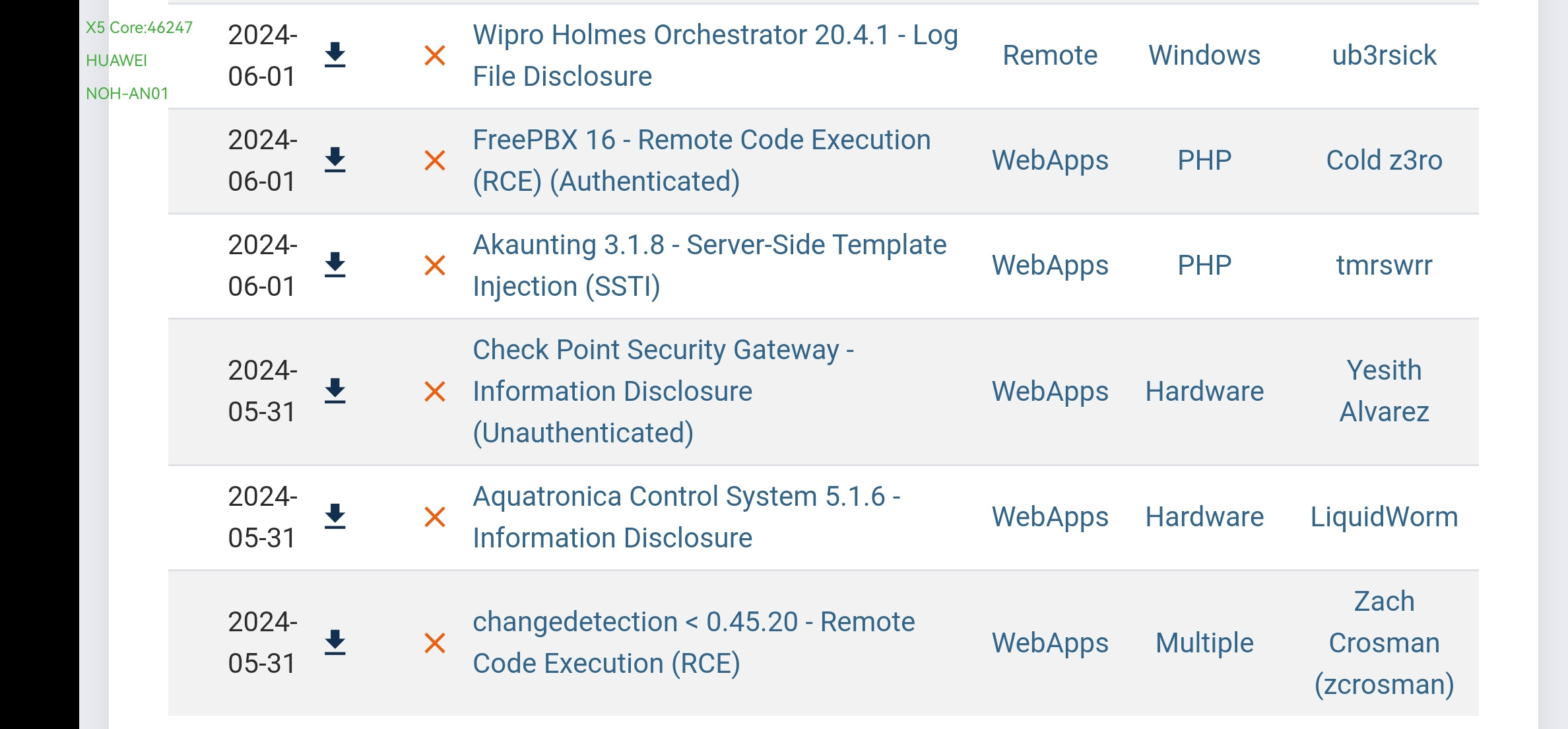Click the 2024-05-31 date in Aquatronica row

[263, 517]
